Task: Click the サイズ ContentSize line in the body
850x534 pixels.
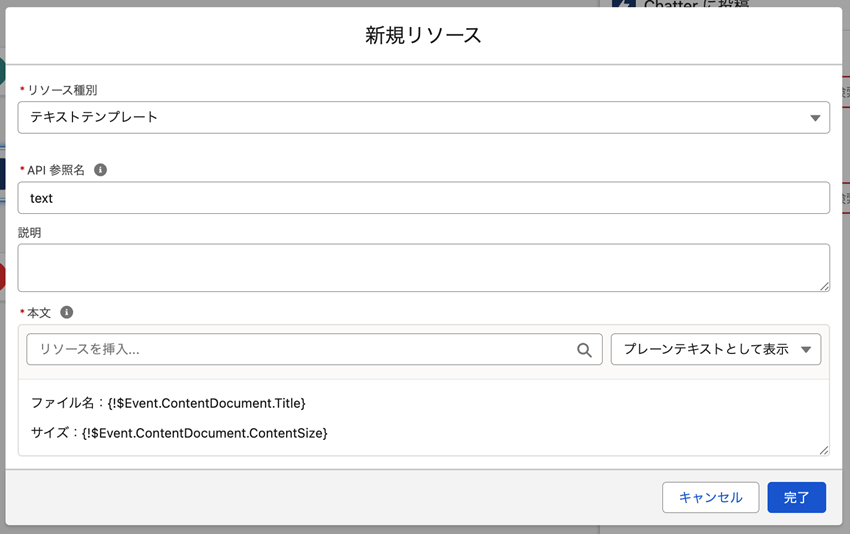Action: pos(180,433)
